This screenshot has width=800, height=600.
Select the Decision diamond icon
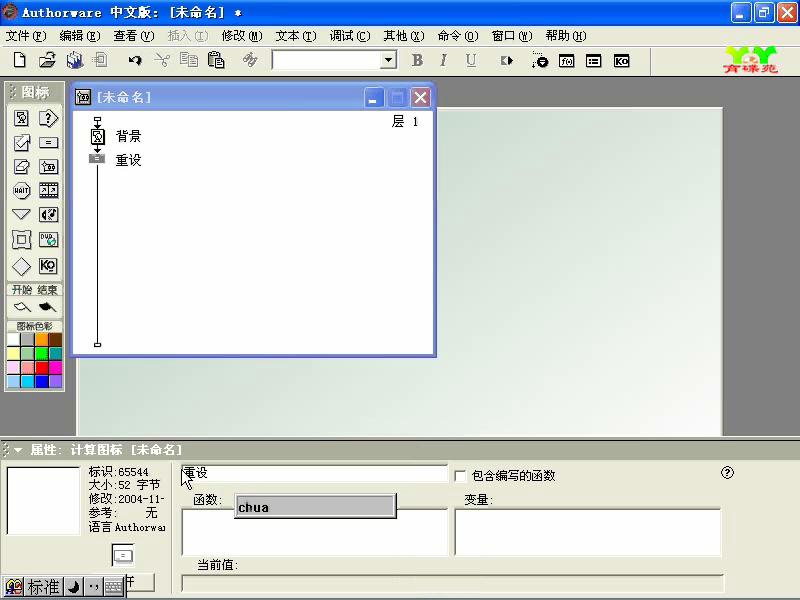point(21,266)
